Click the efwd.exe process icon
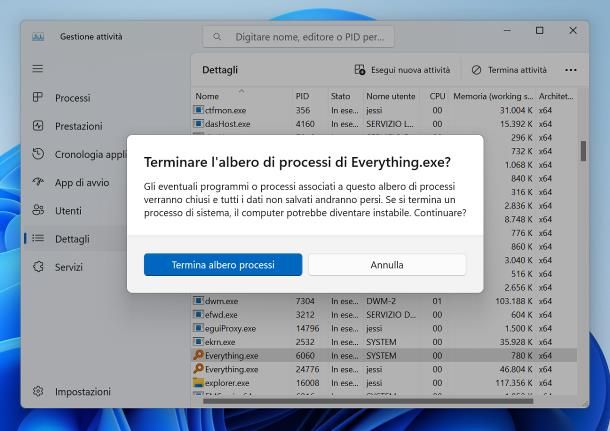 (198, 314)
